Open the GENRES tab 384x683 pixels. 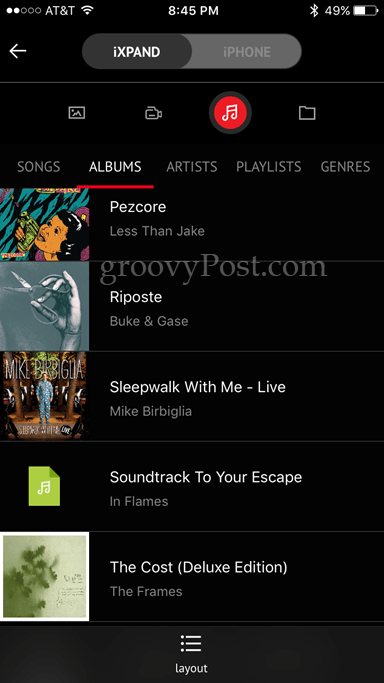coord(345,166)
